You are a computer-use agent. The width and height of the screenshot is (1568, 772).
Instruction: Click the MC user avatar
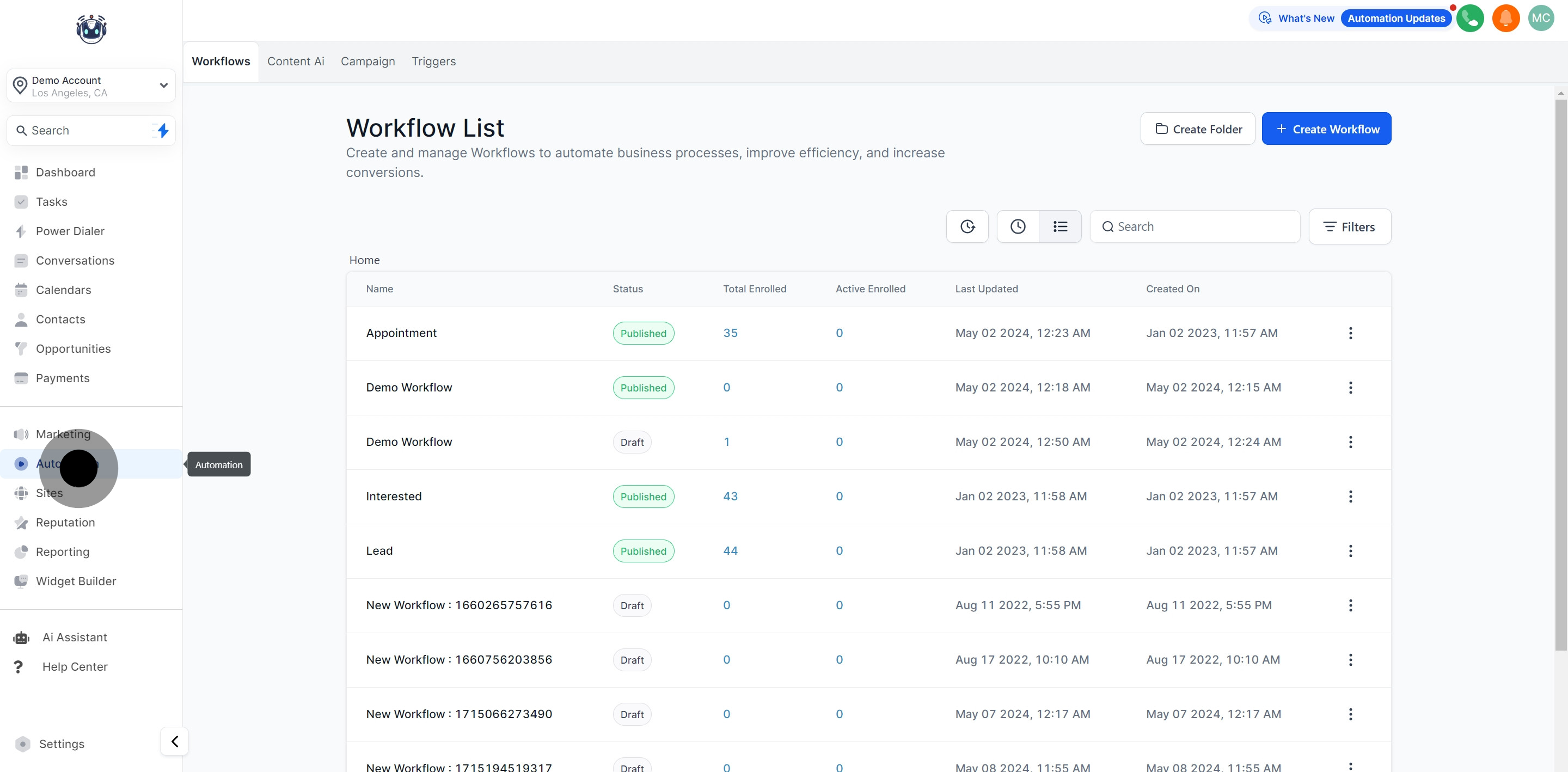(x=1541, y=19)
